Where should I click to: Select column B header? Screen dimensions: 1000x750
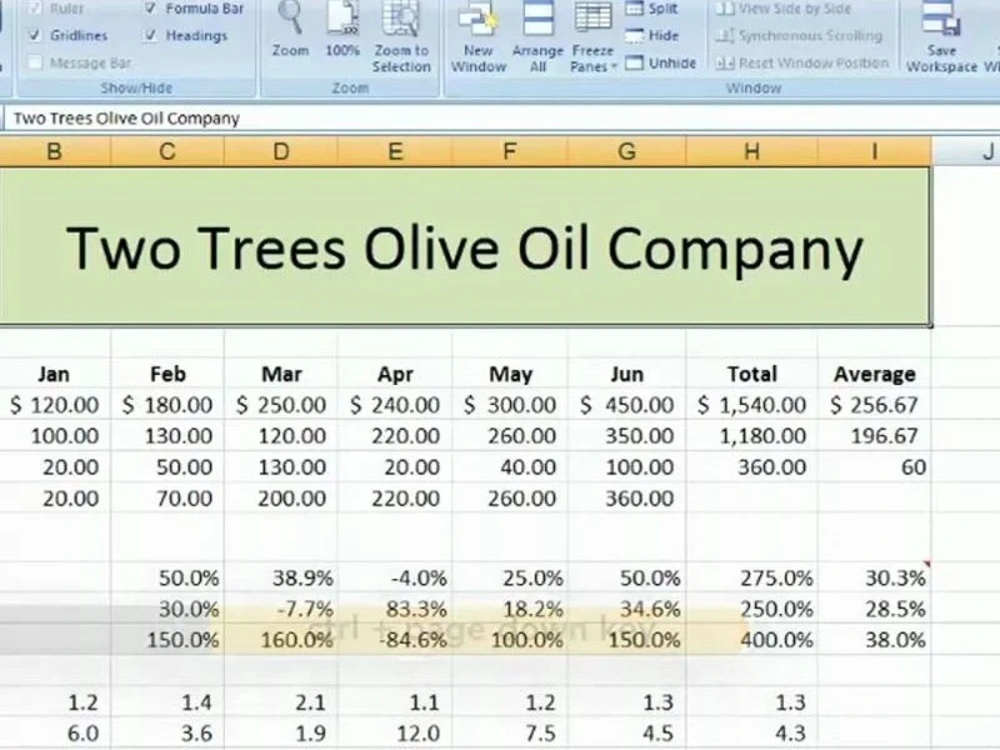(x=55, y=152)
